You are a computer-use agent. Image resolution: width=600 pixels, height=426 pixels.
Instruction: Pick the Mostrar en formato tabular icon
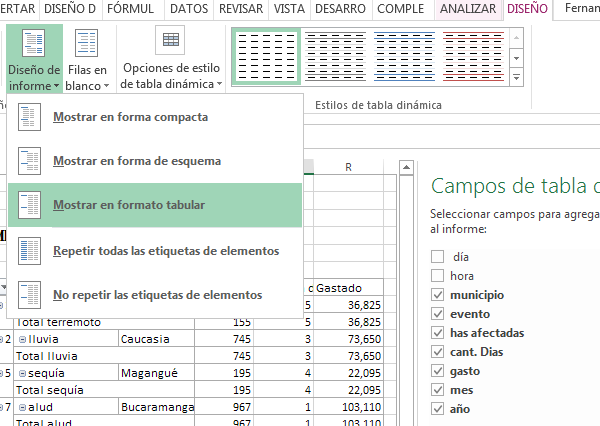[31, 205]
